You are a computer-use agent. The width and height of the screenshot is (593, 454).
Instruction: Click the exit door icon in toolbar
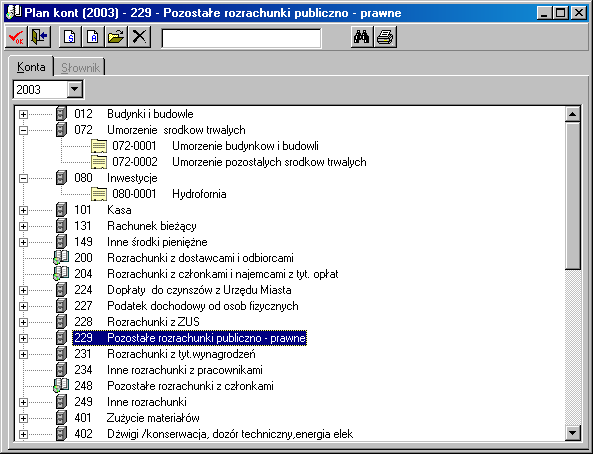(x=39, y=37)
